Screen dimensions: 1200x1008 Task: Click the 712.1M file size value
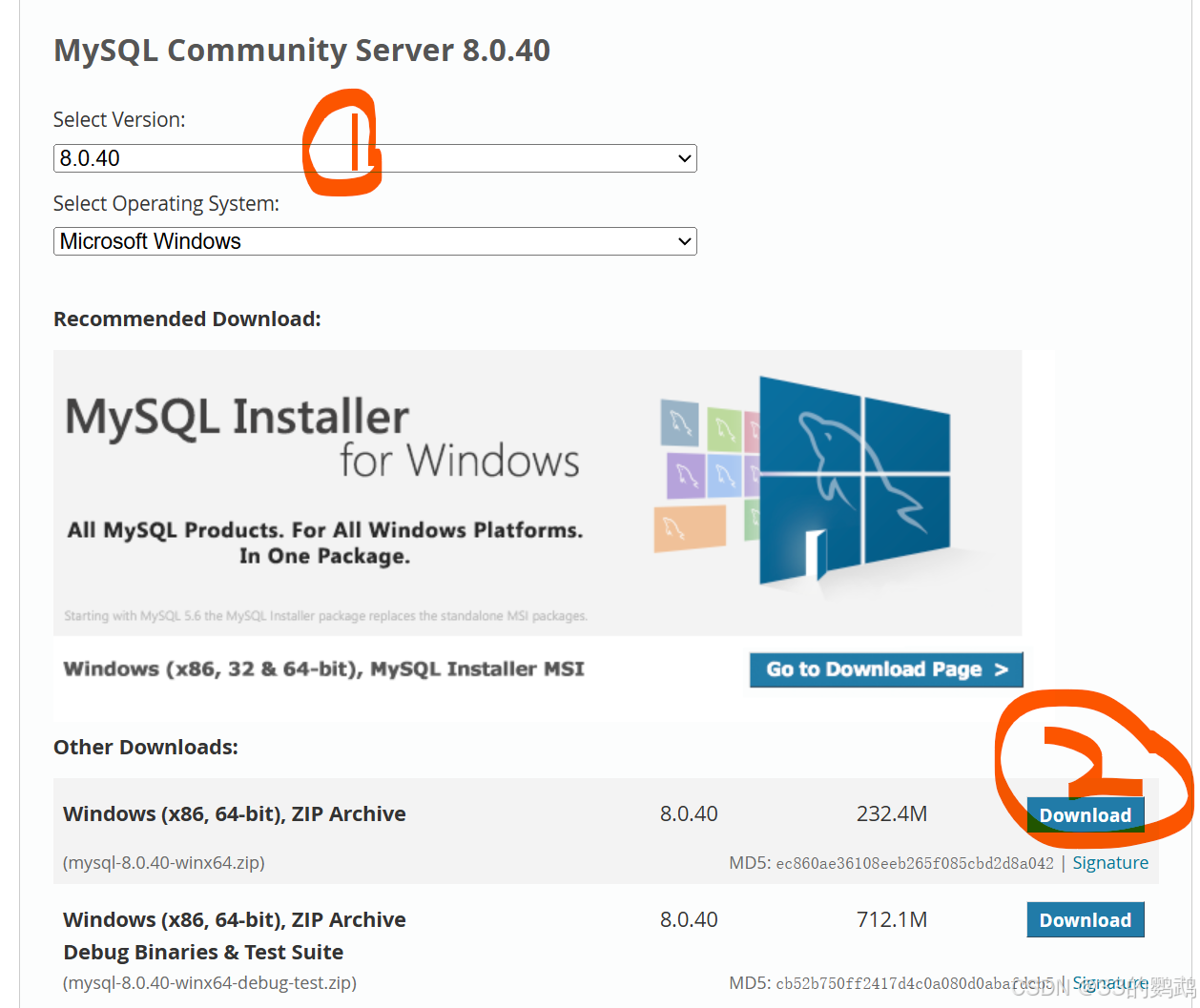pos(892,919)
